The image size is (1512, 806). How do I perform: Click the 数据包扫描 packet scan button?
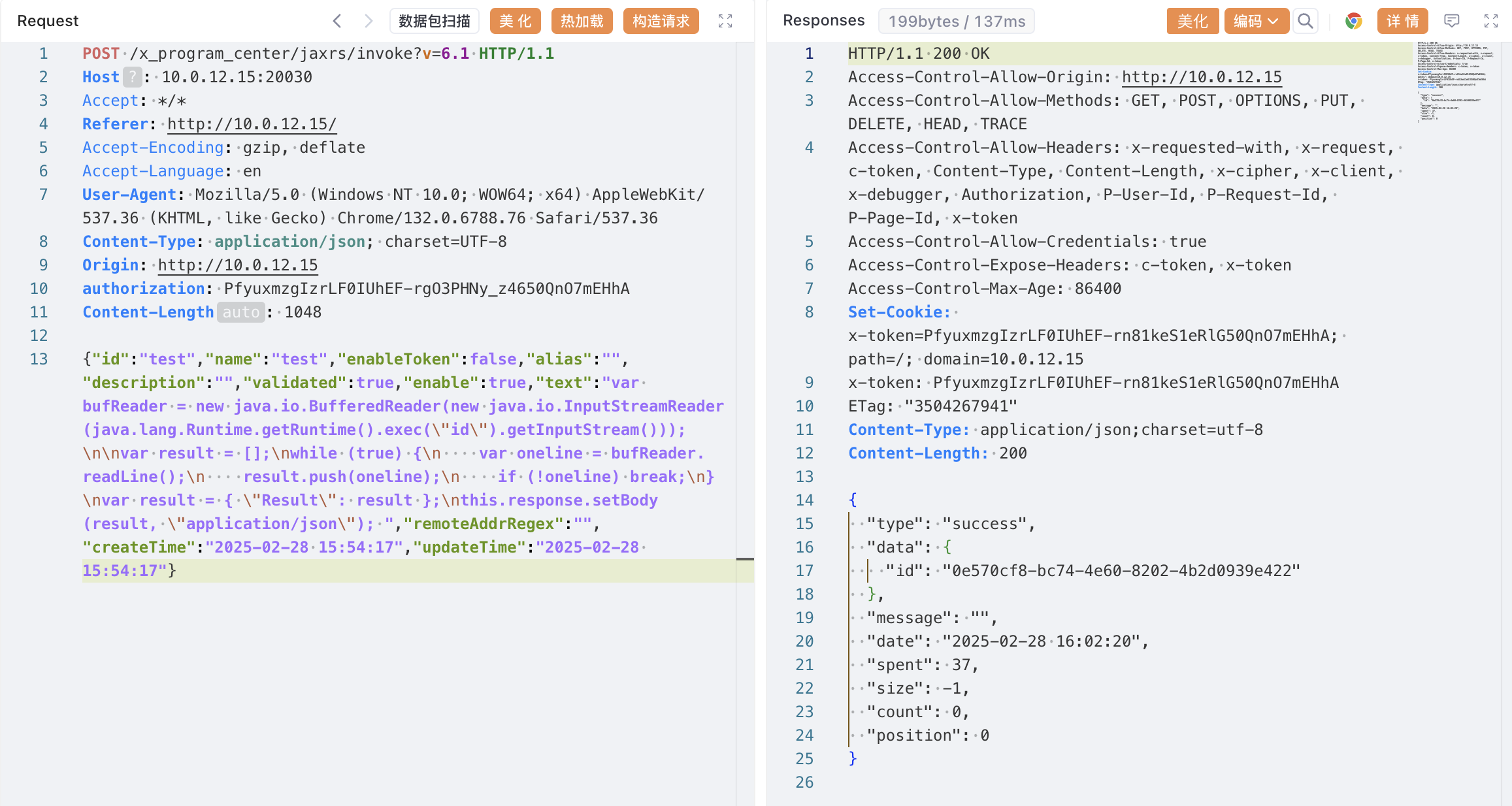[x=435, y=21]
